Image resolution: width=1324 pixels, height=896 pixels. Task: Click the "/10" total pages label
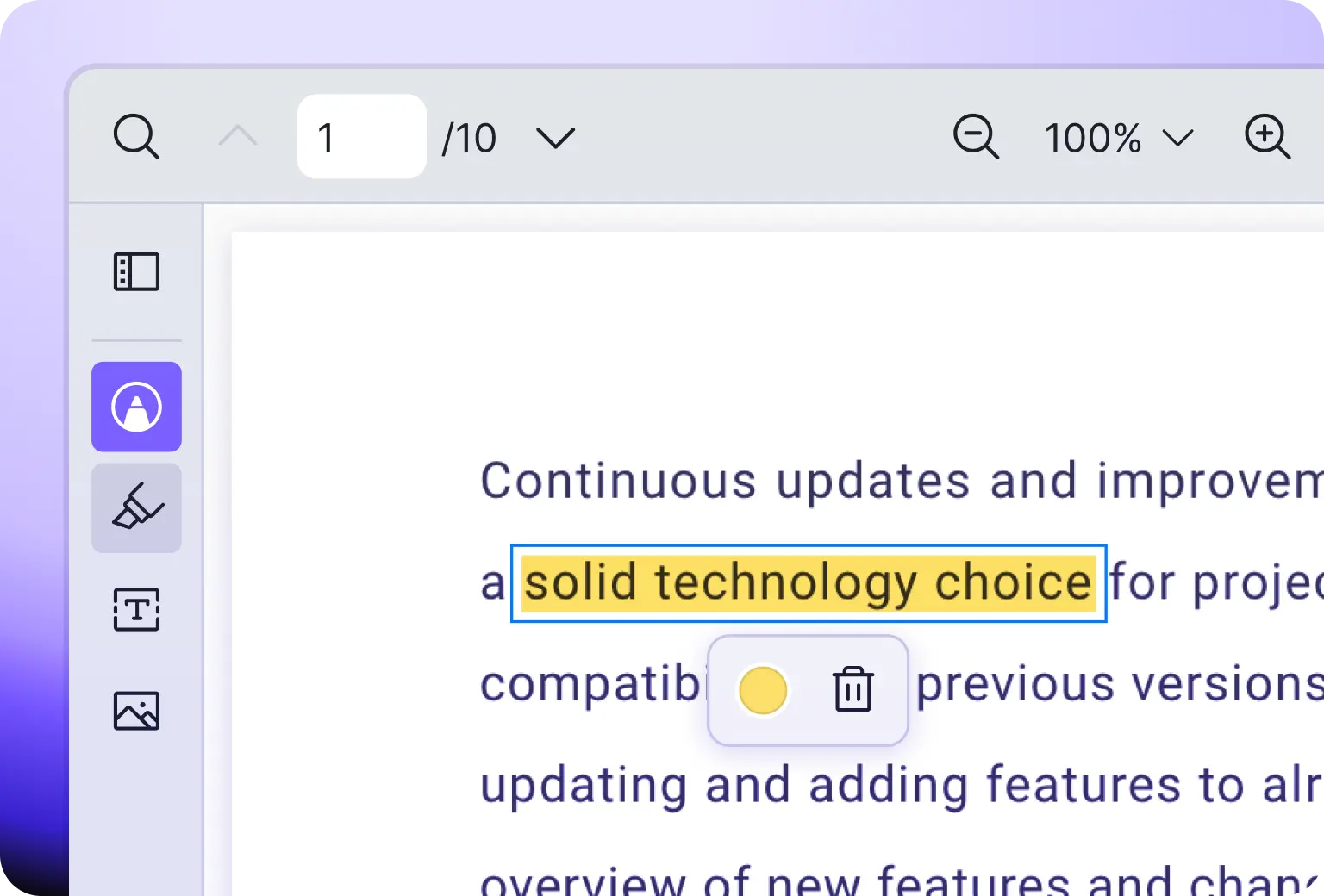pyautogui.click(x=469, y=138)
